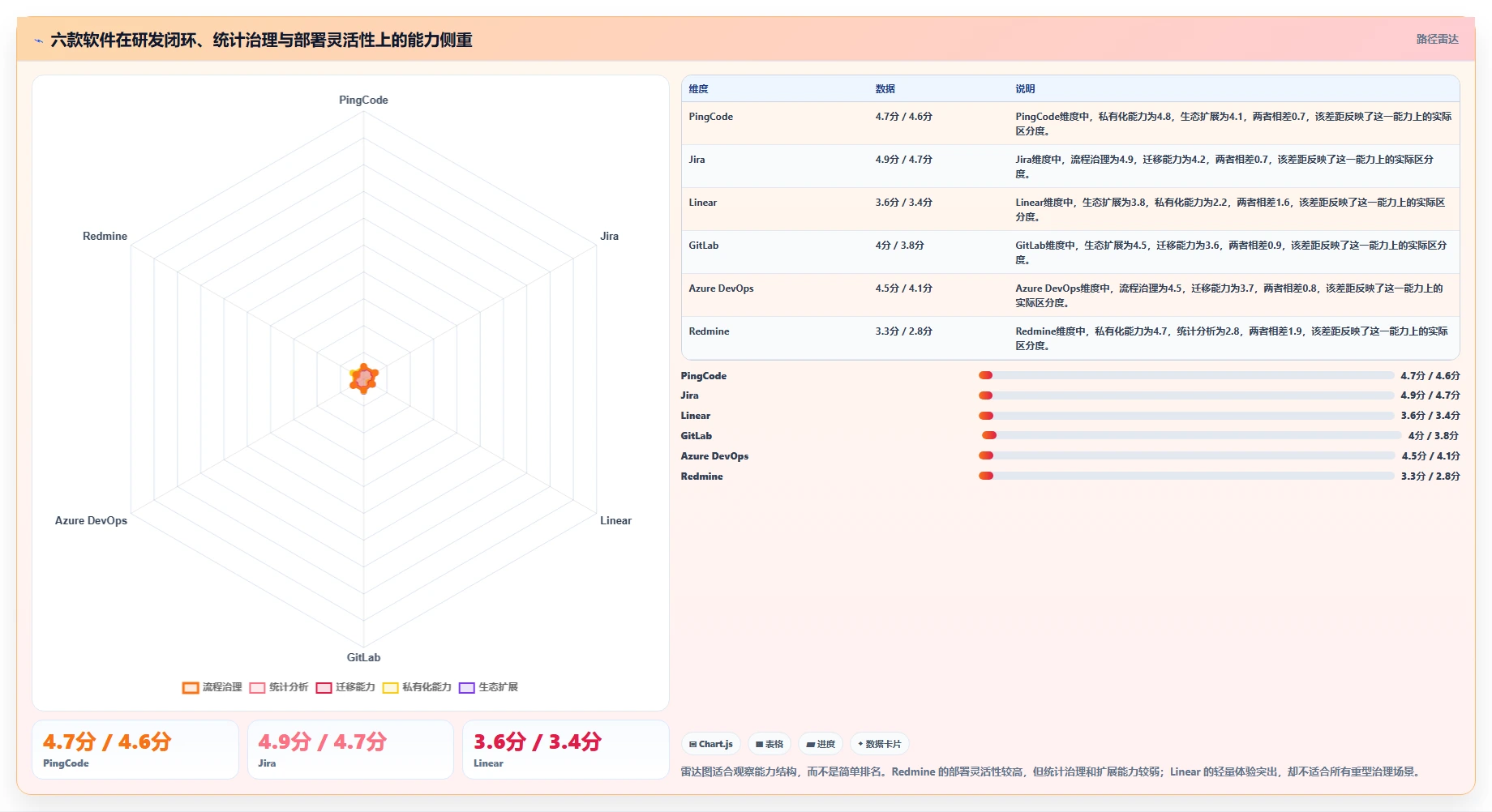Viewport: 1492px width, 812px height.
Task: Click the 说明 column header
Action: click(1025, 89)
